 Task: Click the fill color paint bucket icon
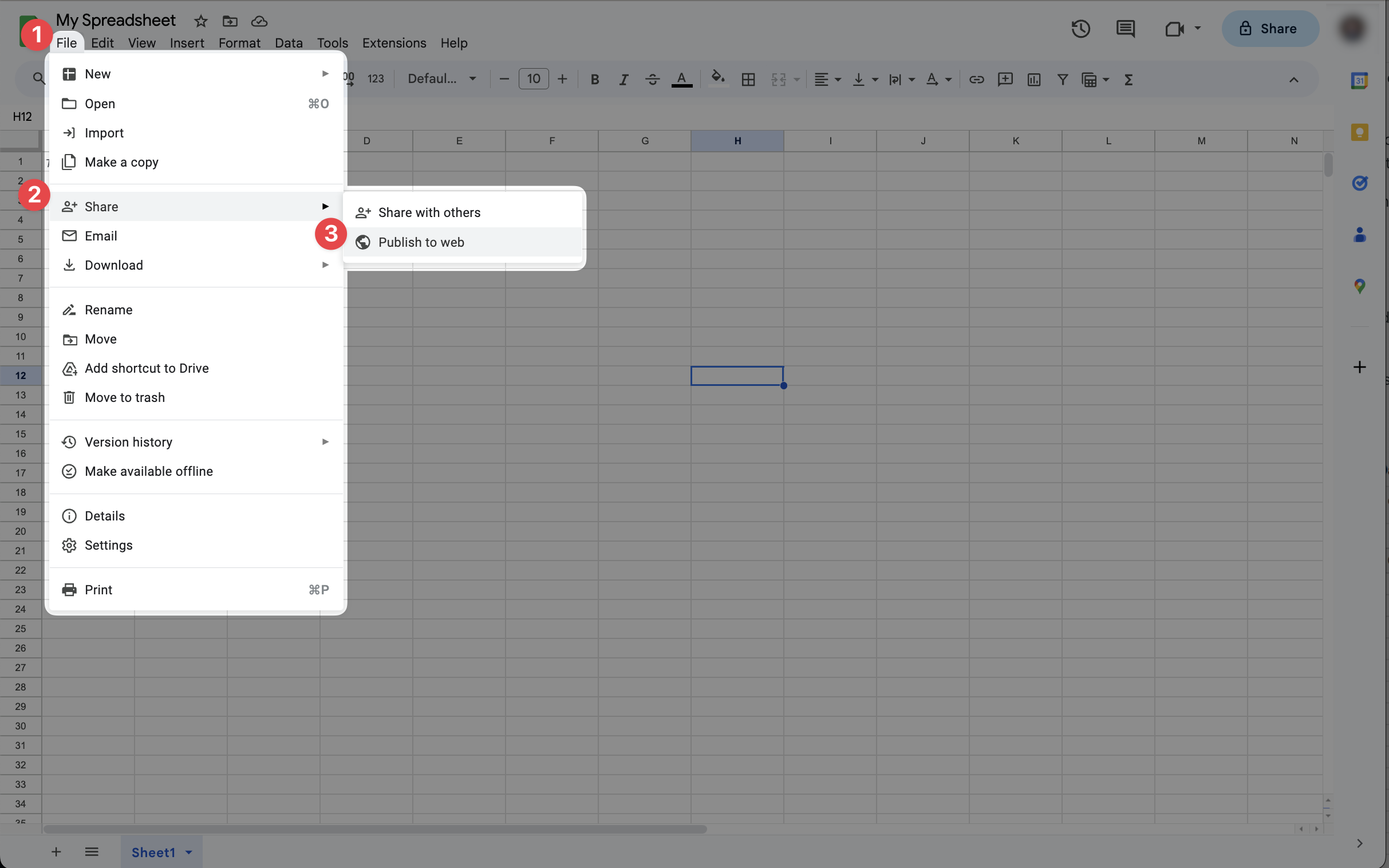pyautogui.click(x=717, y=78)
